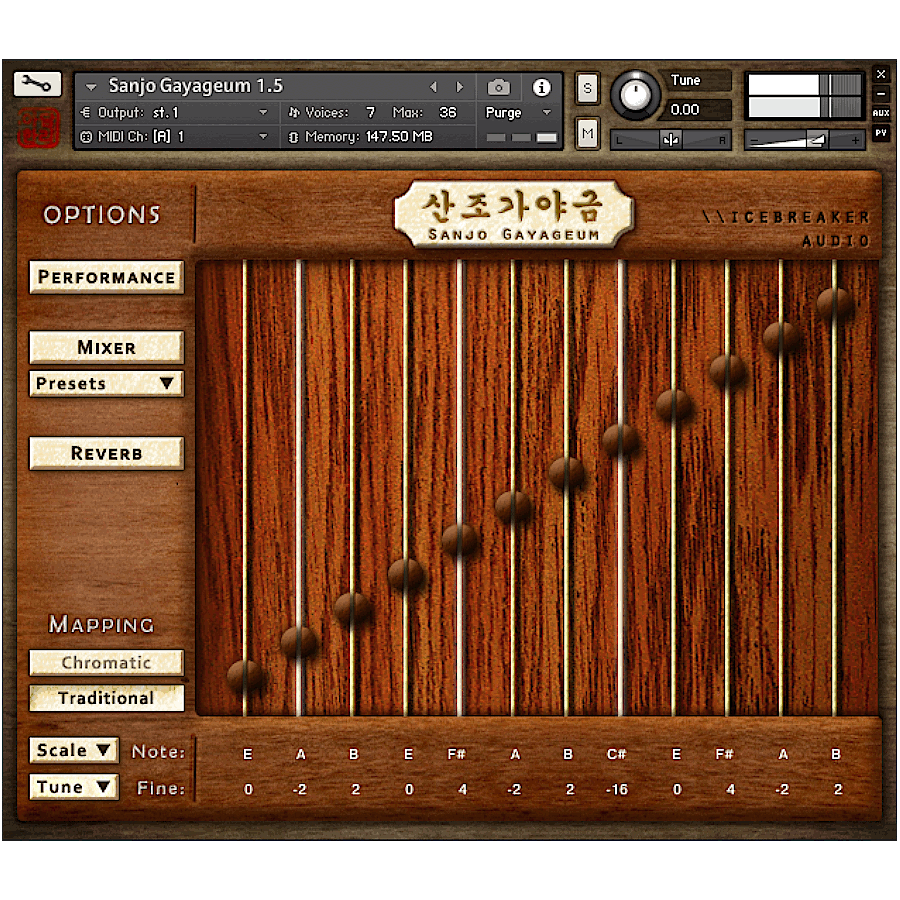
Task: Adjust the Tune knob
Action: point(637,94)
